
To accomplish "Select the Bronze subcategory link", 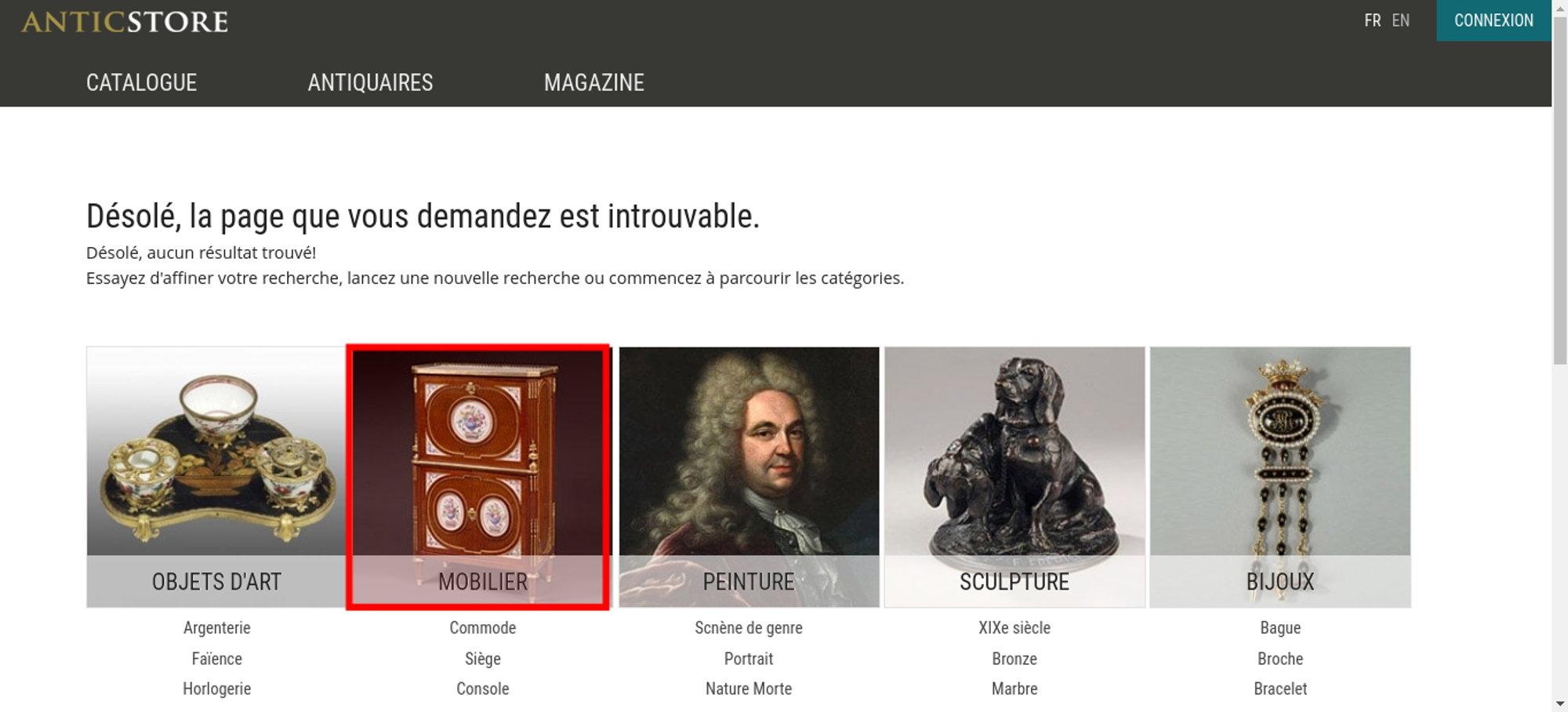I will pos(1014,659).
